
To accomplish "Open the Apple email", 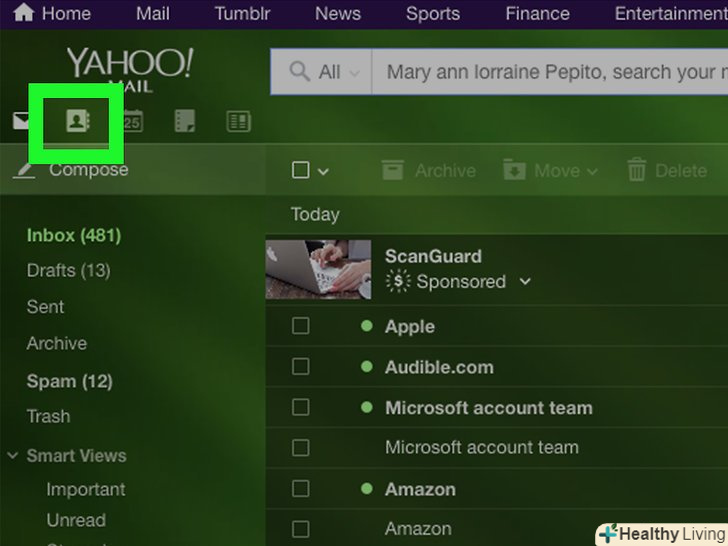I will point(497,326).
